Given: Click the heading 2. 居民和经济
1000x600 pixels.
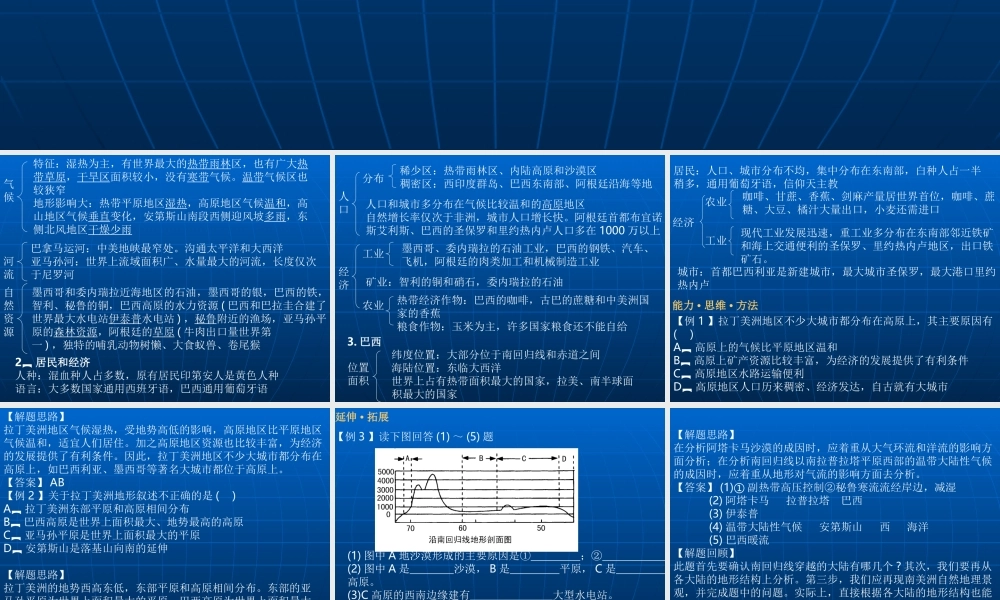Looking at the screenshot, I should tap(52, 362).
